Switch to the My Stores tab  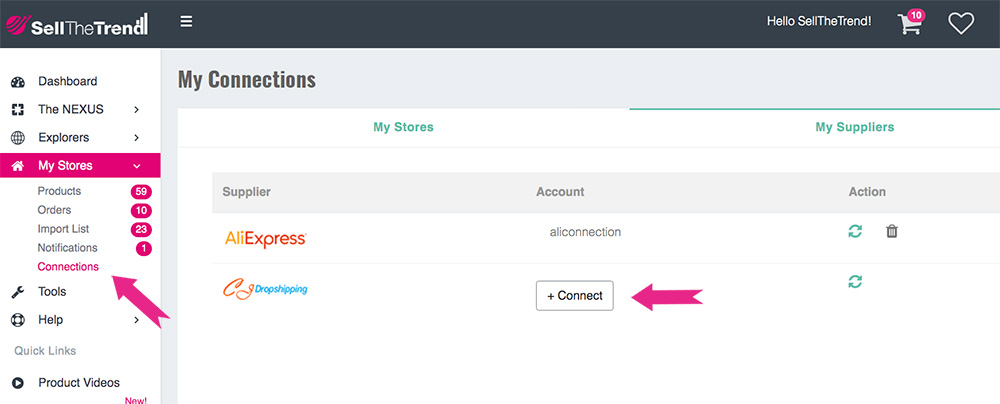403,127
